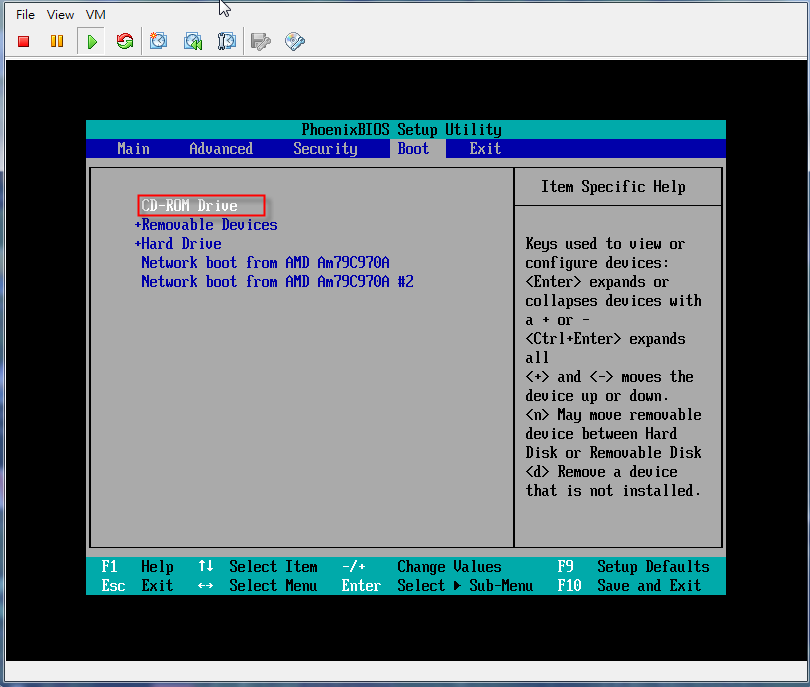
Task: Open the Snapshot Manager
Action: pos(226,41)
